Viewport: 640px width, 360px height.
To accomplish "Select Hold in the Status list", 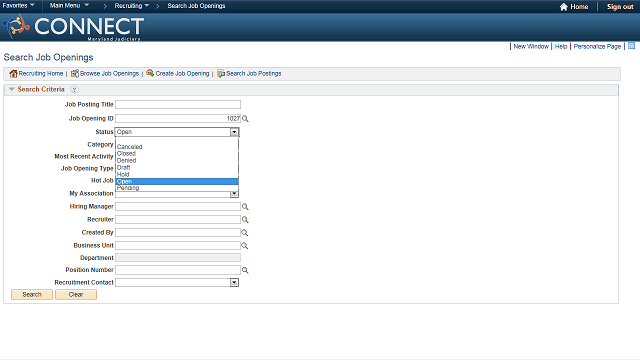I will click(x=177, y=174).
